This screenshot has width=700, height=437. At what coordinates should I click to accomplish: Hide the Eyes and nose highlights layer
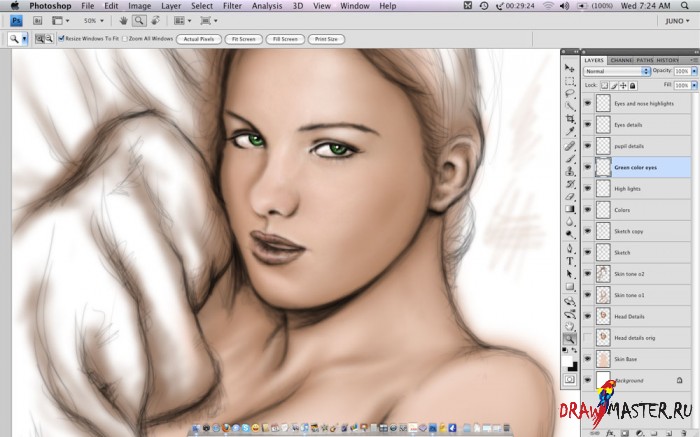tap(588, 103)
